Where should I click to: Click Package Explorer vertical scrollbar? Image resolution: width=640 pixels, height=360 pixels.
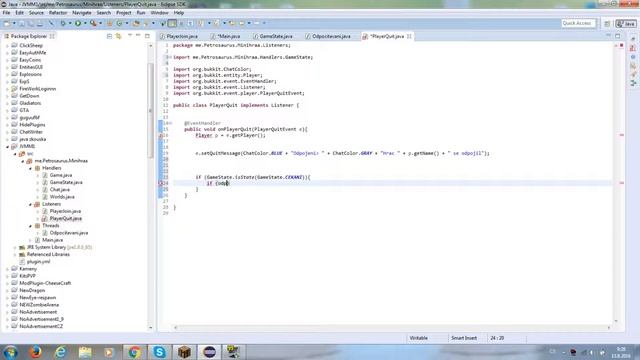pyautogui.click(x=151, y=110)
